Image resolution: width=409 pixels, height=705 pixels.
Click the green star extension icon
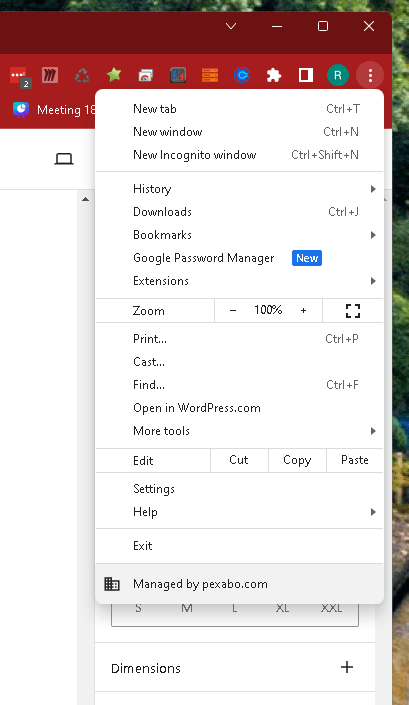coord(114,75)
